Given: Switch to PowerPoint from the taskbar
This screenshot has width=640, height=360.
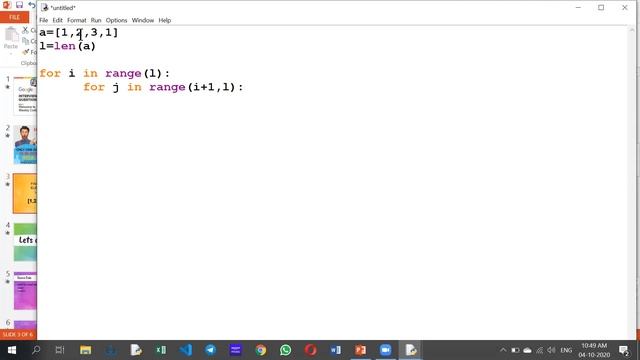Looking at the screenshot, I should coord(360,350).
